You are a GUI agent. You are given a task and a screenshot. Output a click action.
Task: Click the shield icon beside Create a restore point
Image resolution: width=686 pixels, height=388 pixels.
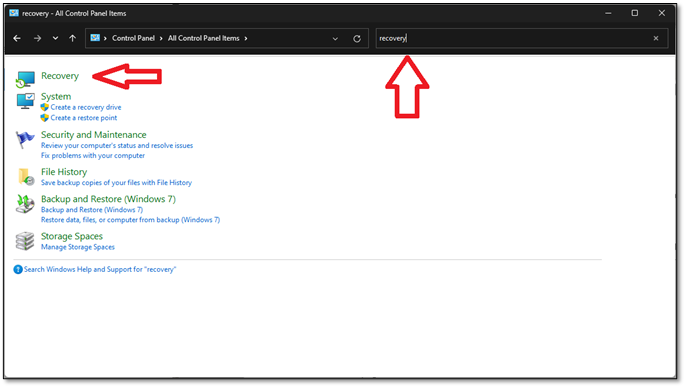(45, 118)
